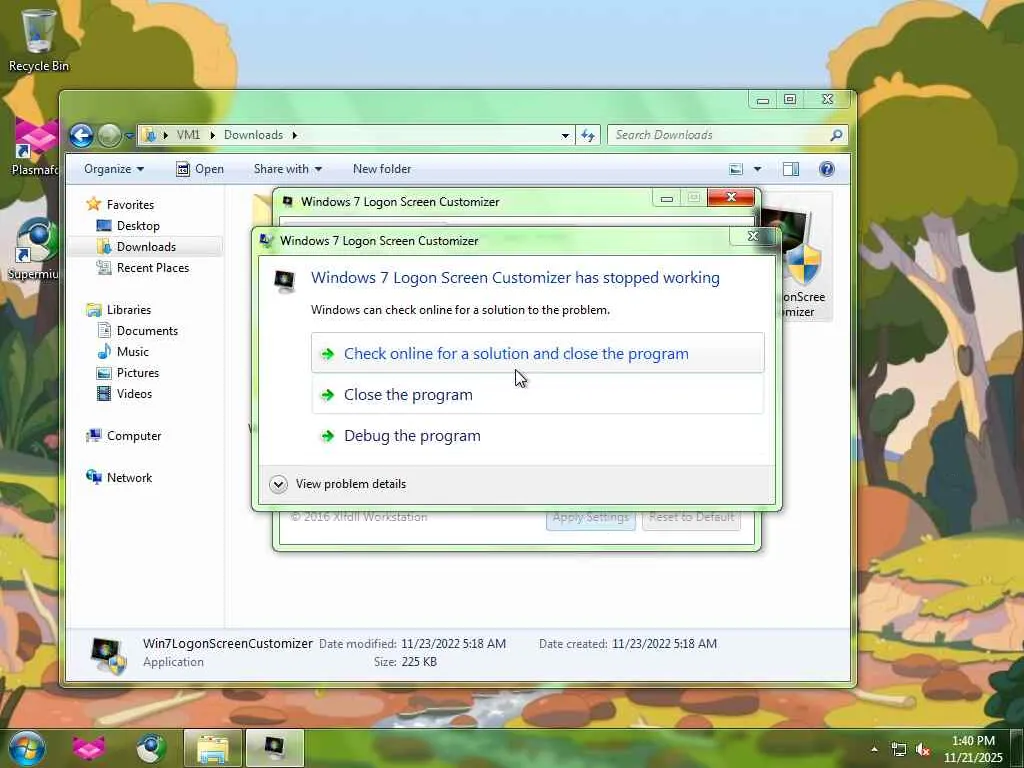Screen dimensions: 1024x768
Task: Click Apply Settings in the customizer window
Action: point(590,519)
